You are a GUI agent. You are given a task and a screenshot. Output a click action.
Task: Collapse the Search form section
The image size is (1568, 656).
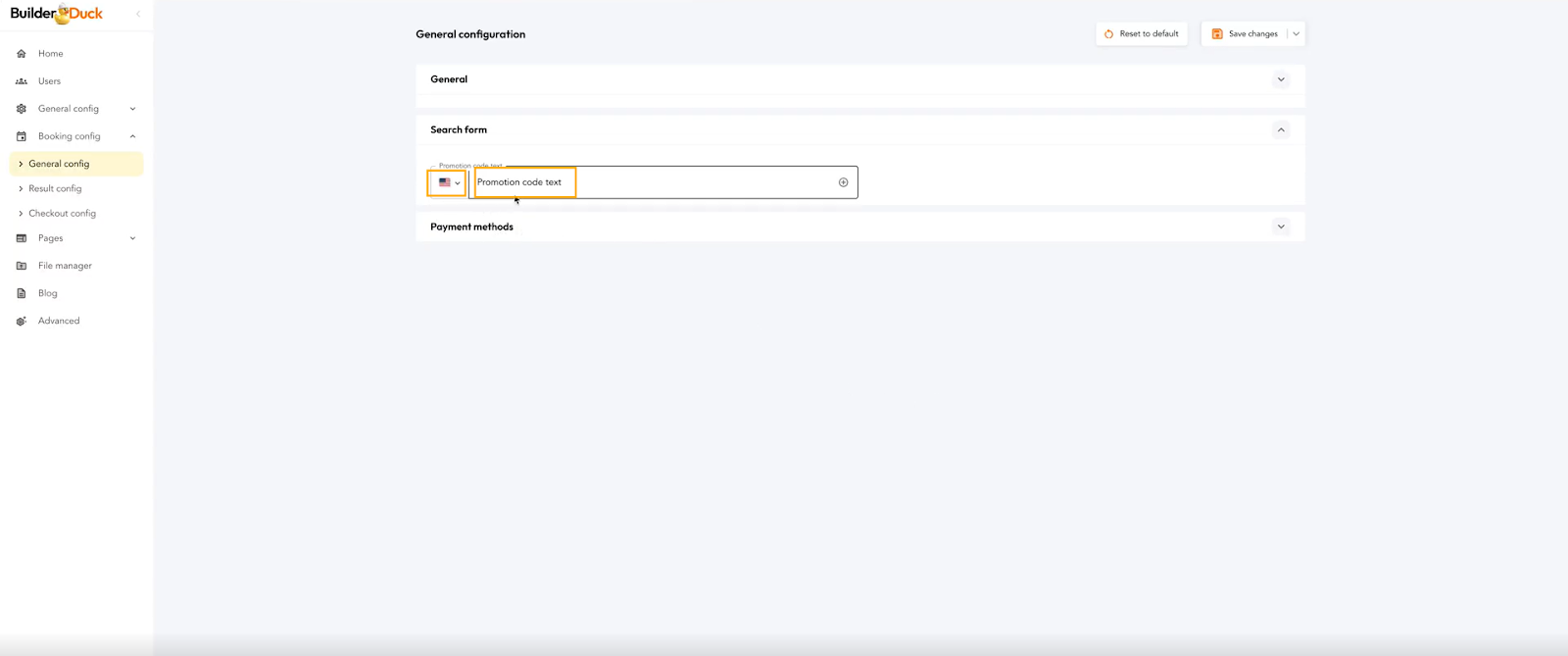click(x=1280, y=129)
